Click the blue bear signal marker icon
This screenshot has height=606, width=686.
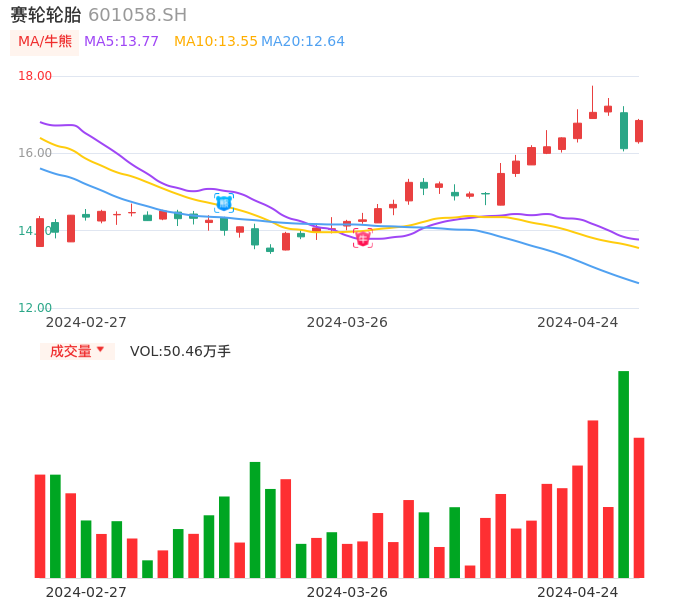tap(224, 203)
